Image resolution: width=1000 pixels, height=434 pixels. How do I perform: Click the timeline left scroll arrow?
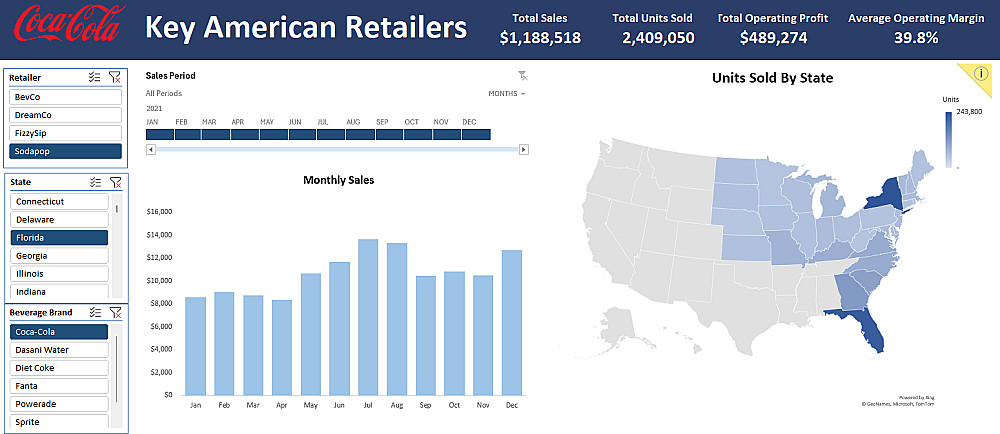pyautogui.click(x=151, y=149)
